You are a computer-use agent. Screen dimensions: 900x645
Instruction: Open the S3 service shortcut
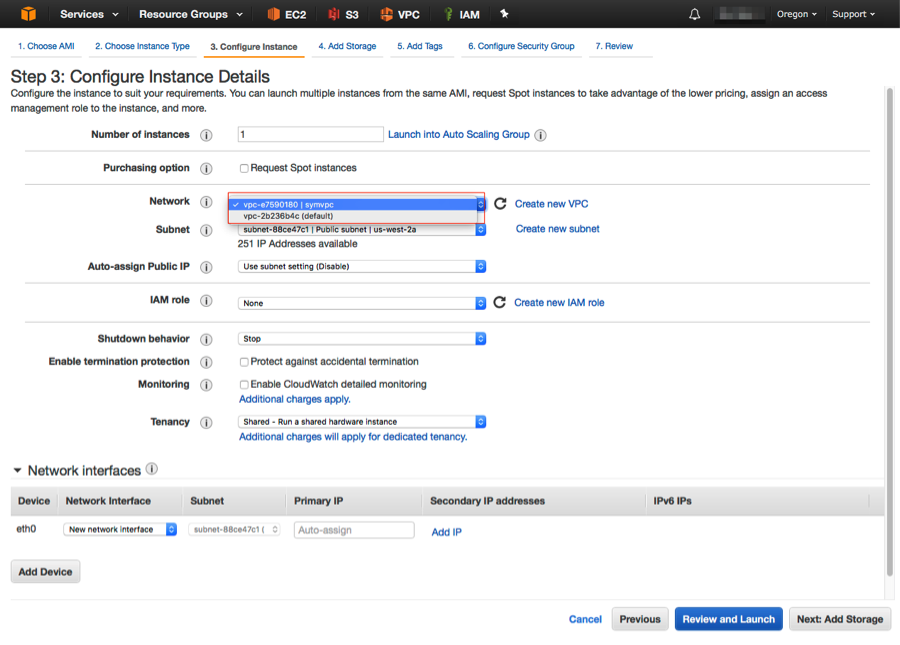[x=343, y=15]
